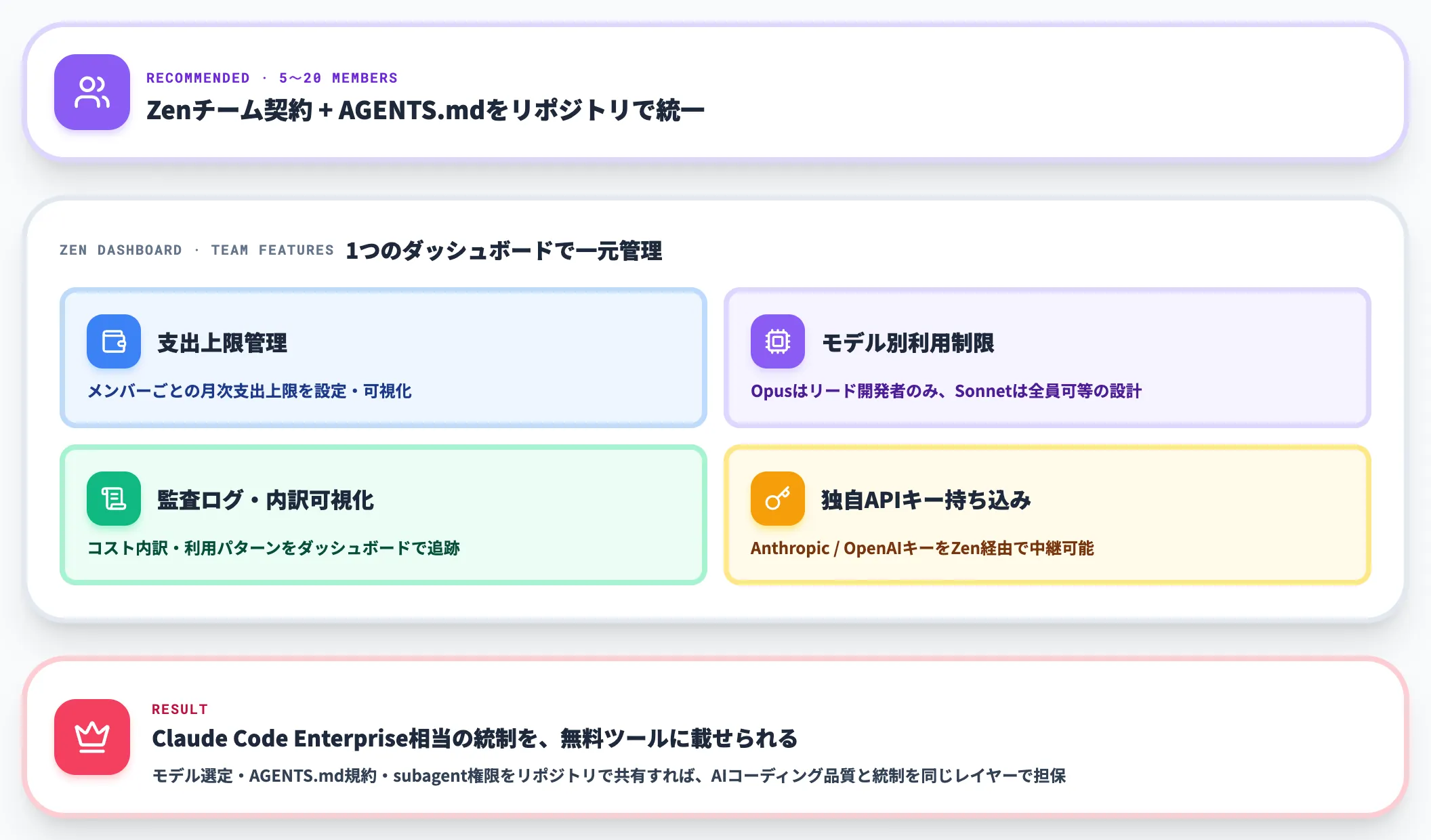The width and height of the screenshot is (1431, 840).
Task: Click the 支出上限管理 card title
Action: (x=222, y=343)
